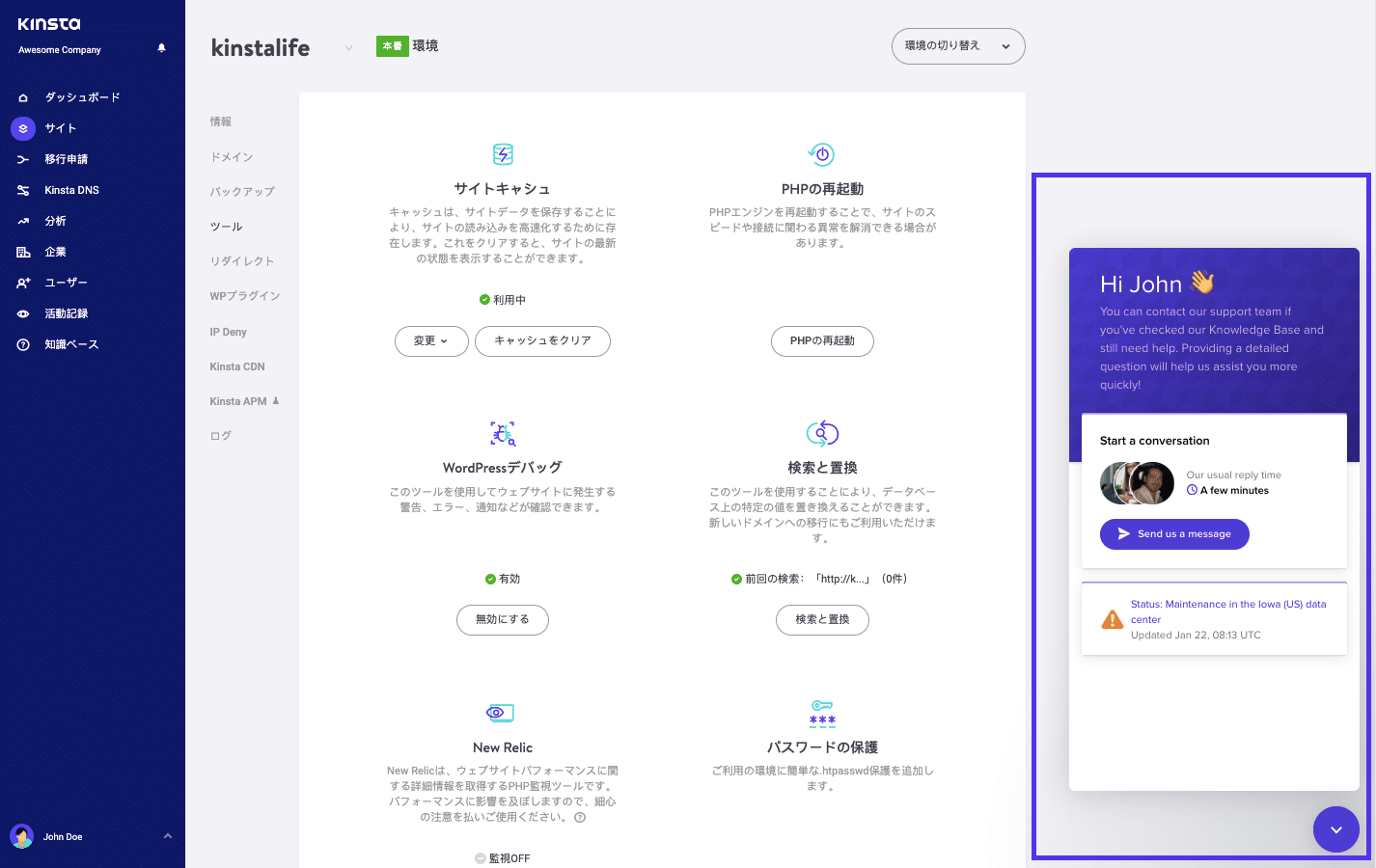Open the WPプラグイン tab
1376x868 pixels.
(x=244, y=296)
